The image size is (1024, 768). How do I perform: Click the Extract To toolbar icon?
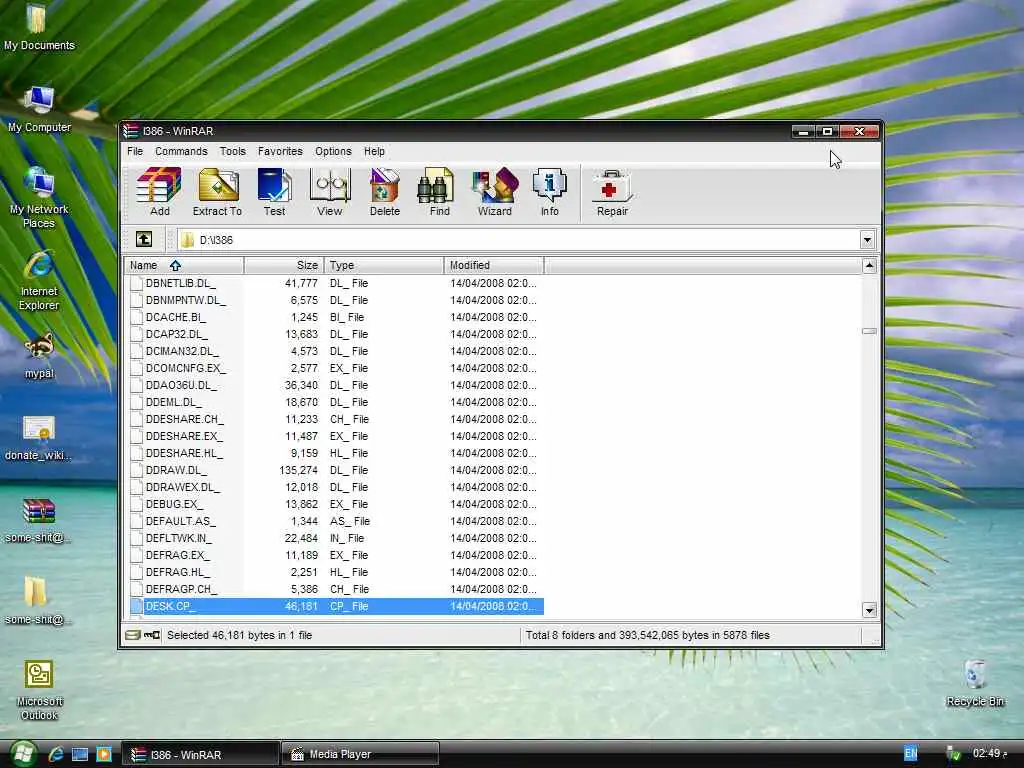click(x=217, y=192)
